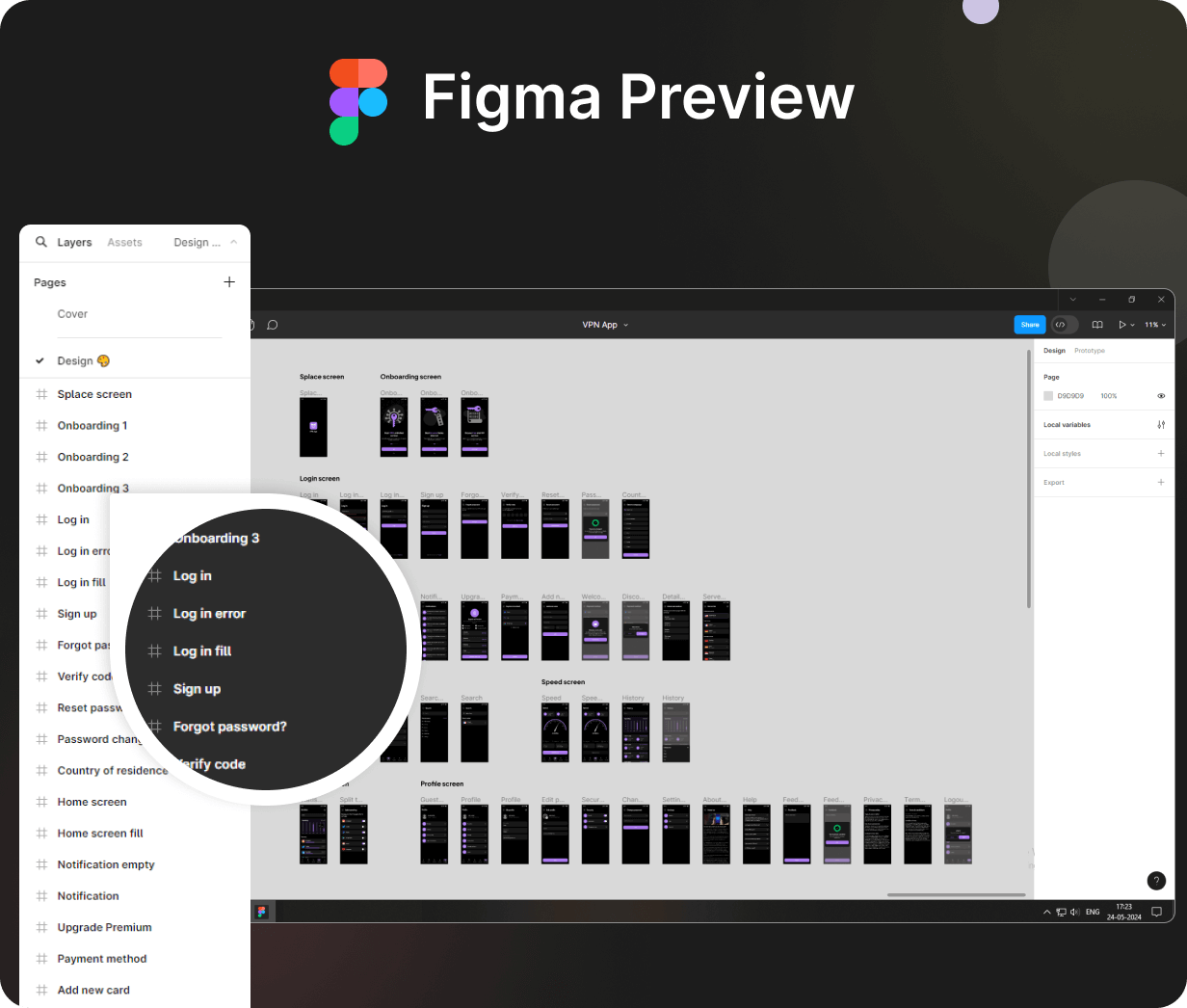This screenshot has height=1008, width=1187.
Task: Expand the presentation play dropdown arrow
Action: (1132, 325)
